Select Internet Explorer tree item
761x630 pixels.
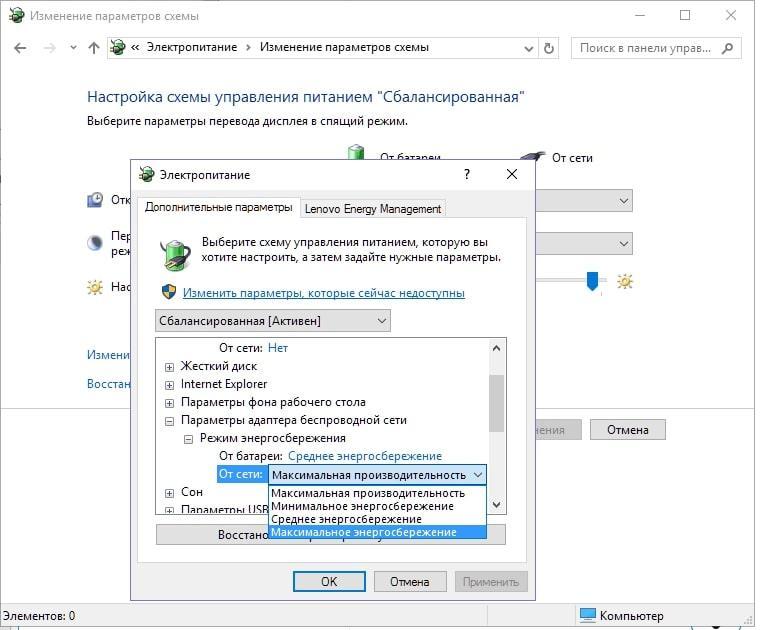224,384
